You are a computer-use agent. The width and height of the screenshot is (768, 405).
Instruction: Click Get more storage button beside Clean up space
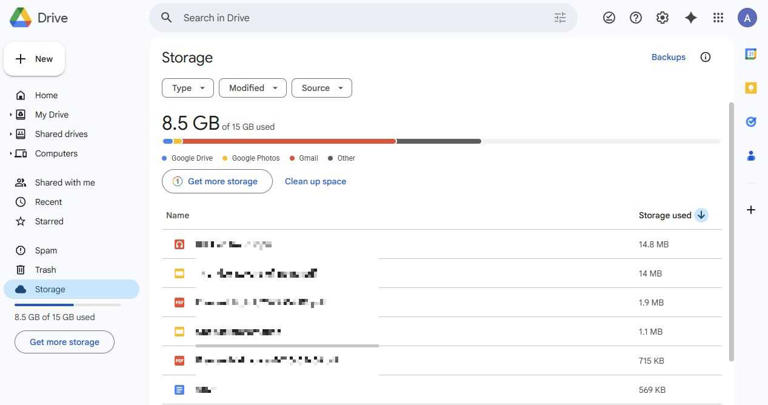point(217,181)
